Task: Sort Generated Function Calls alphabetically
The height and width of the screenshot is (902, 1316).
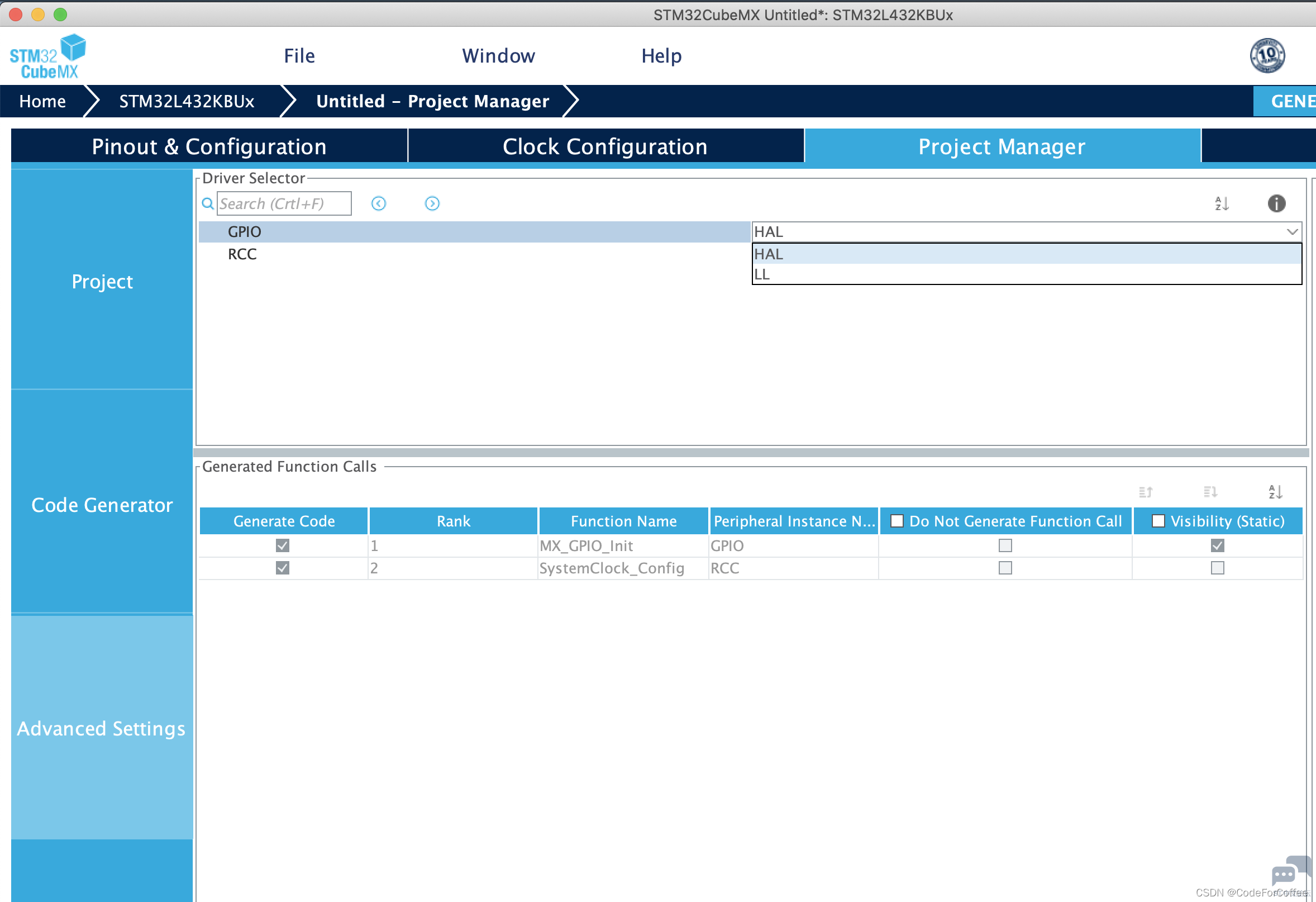Action: 1275,492
